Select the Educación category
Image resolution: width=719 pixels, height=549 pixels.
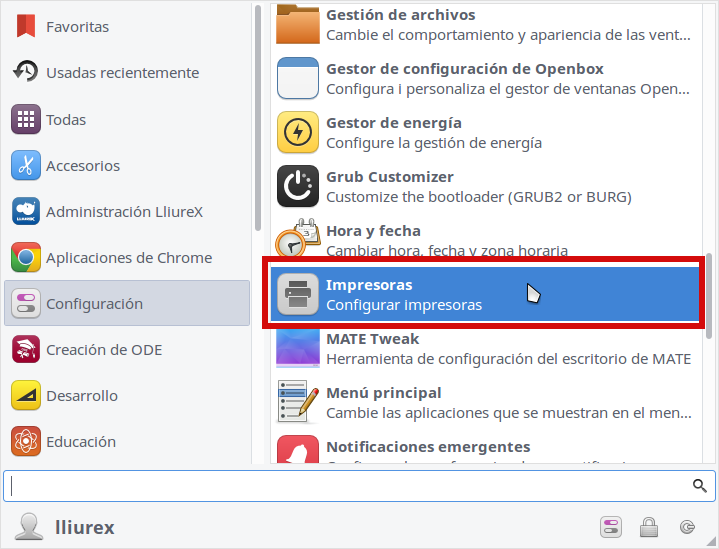127,441
